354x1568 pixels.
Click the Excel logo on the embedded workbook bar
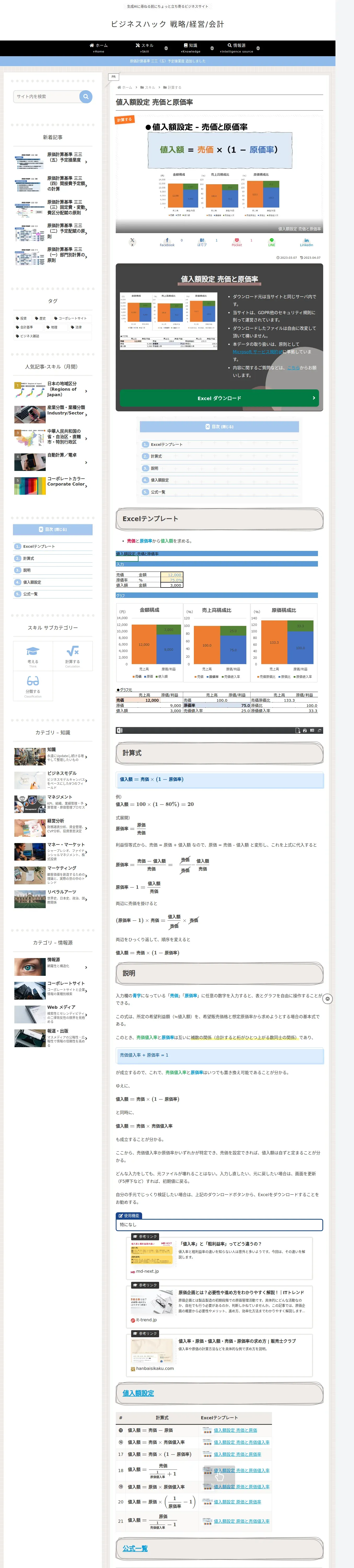[x=120, y=730]
